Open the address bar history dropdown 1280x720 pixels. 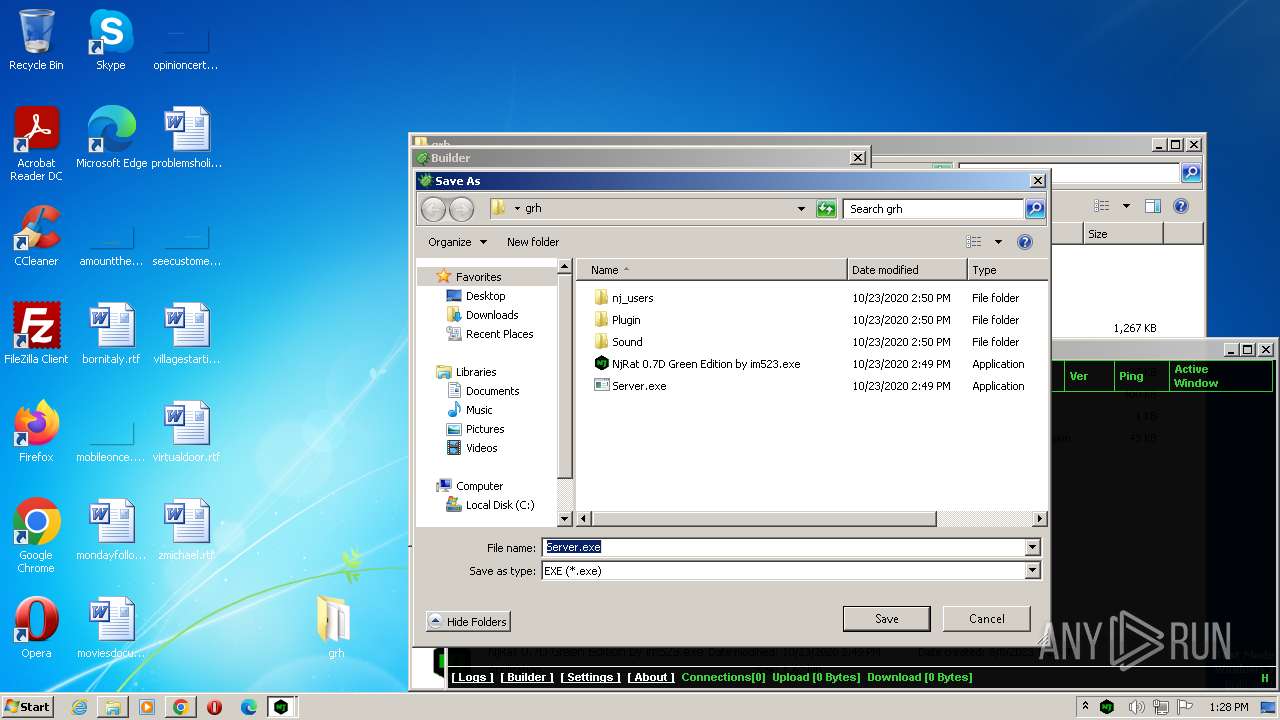[x=801, y=209]
